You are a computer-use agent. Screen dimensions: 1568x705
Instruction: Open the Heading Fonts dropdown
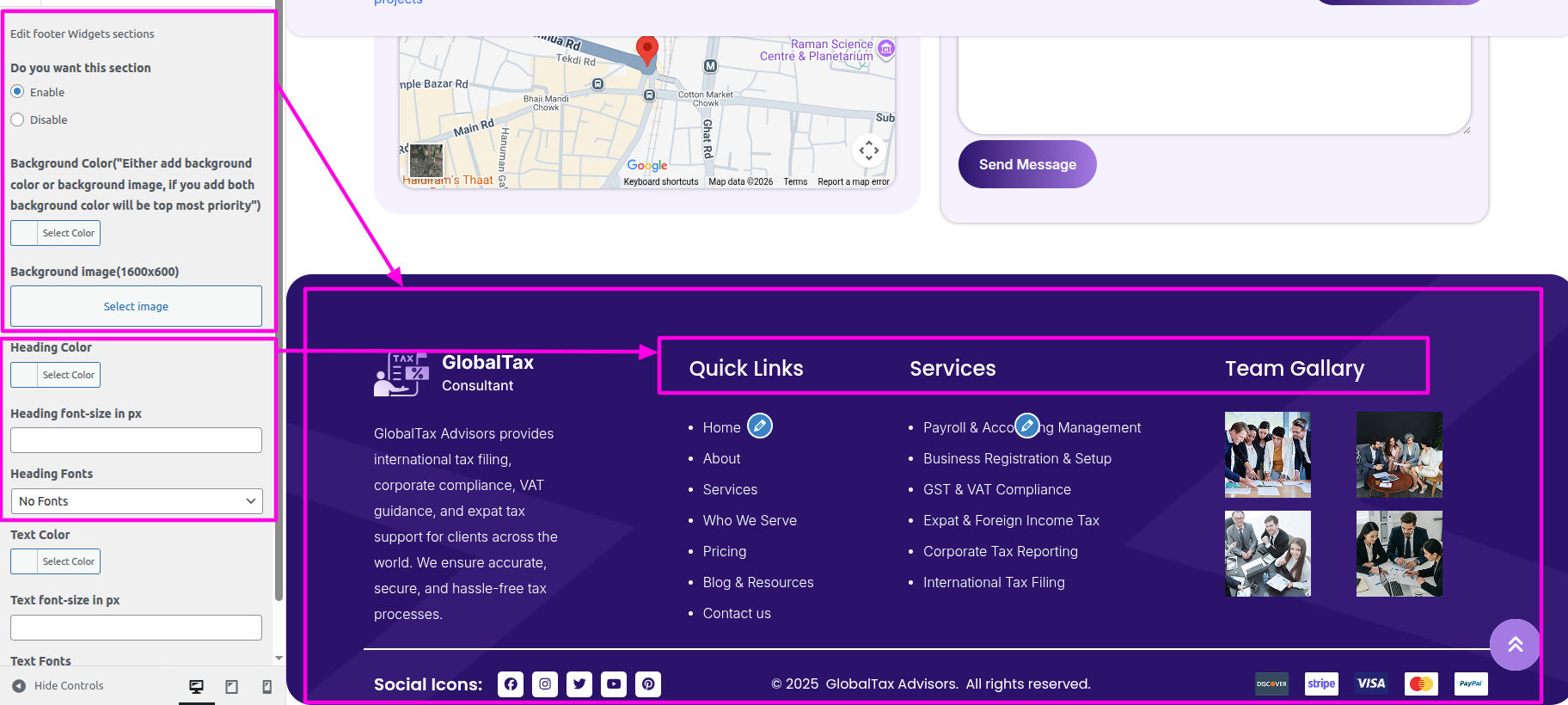(136, 501)
